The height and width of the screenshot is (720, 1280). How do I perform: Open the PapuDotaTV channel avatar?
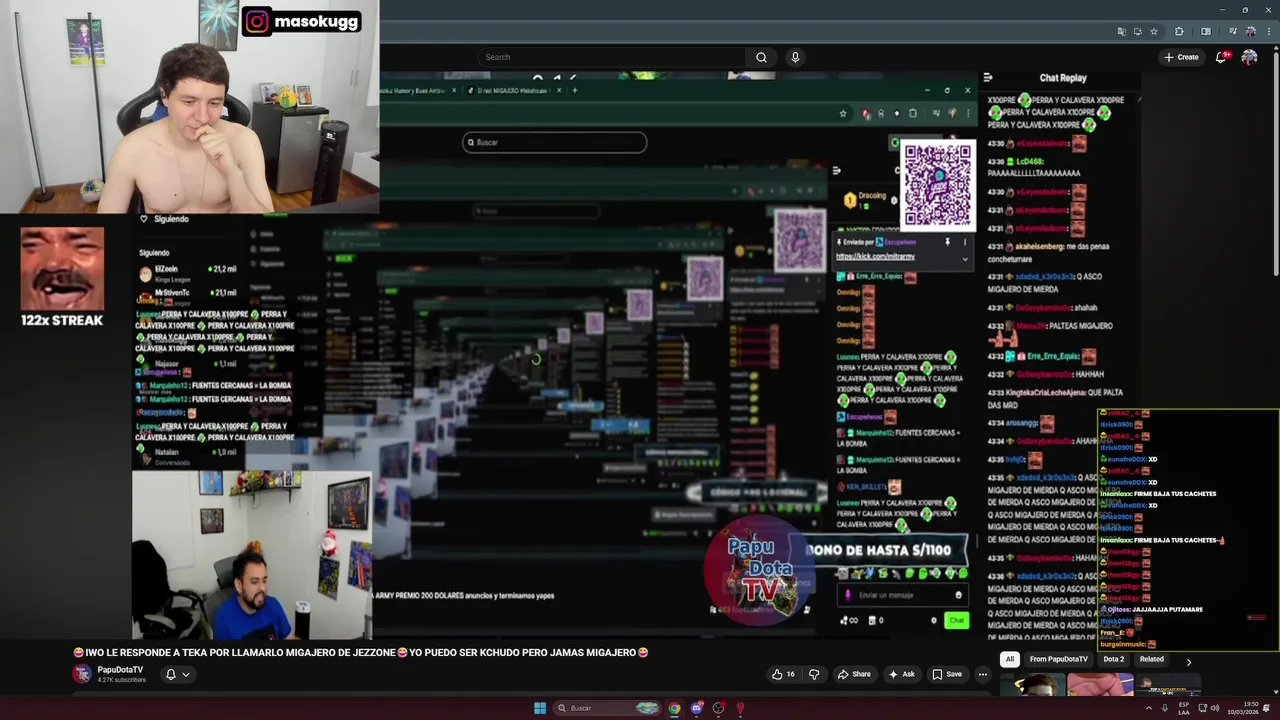[82, 674]
